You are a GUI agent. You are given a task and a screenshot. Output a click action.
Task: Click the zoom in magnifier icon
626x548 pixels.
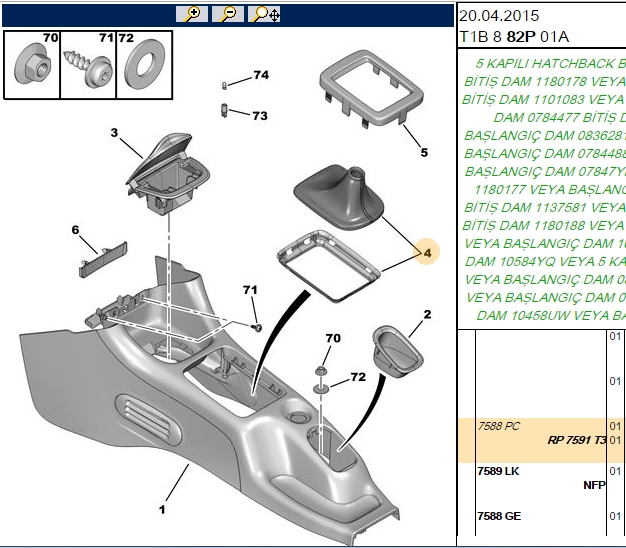pyautogui.click(x=192, y=14)
